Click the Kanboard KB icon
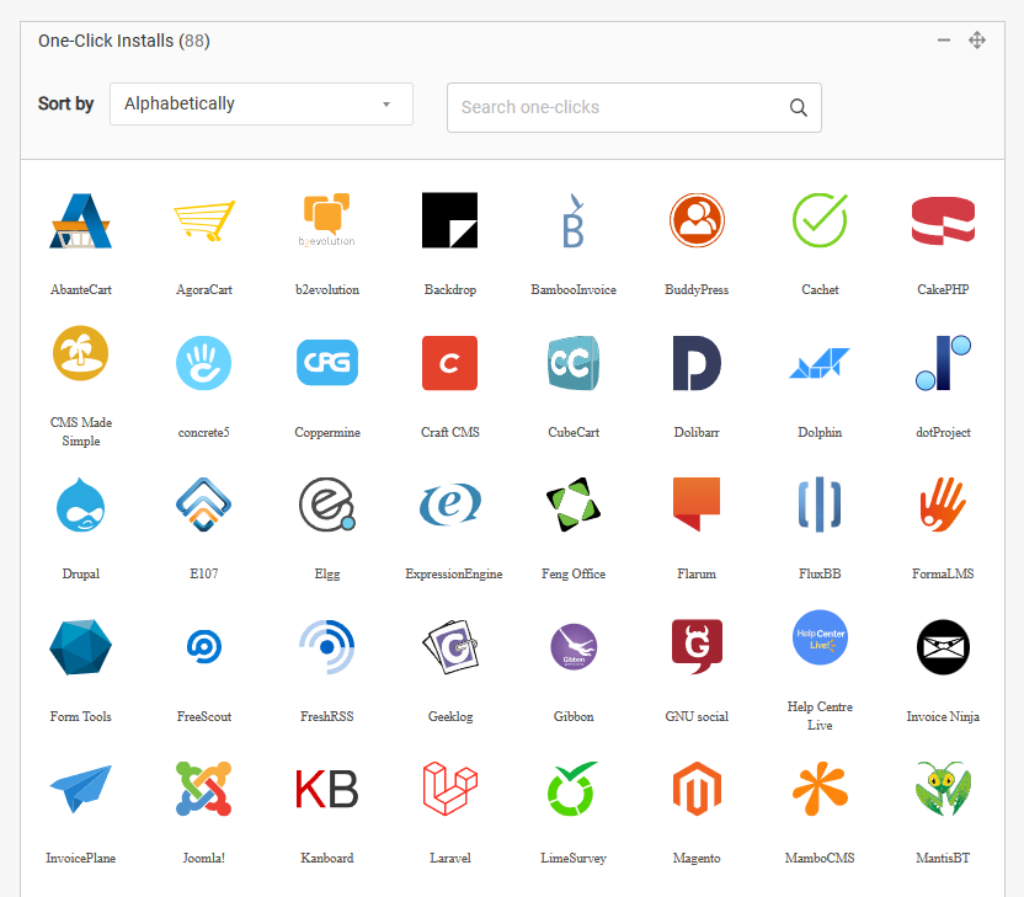This screenshot has width=1024, height=897. click(x=327, y=789)
